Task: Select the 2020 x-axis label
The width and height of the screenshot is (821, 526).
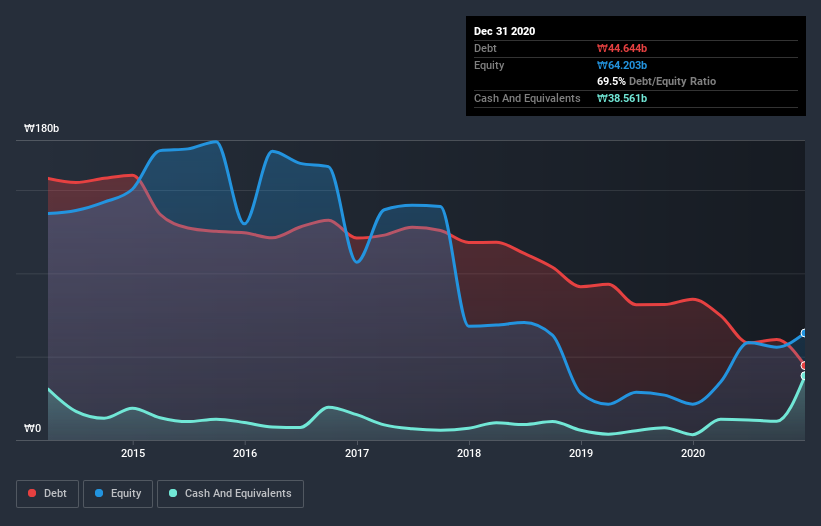Action: pyautogui.click(x=693, y=453)
